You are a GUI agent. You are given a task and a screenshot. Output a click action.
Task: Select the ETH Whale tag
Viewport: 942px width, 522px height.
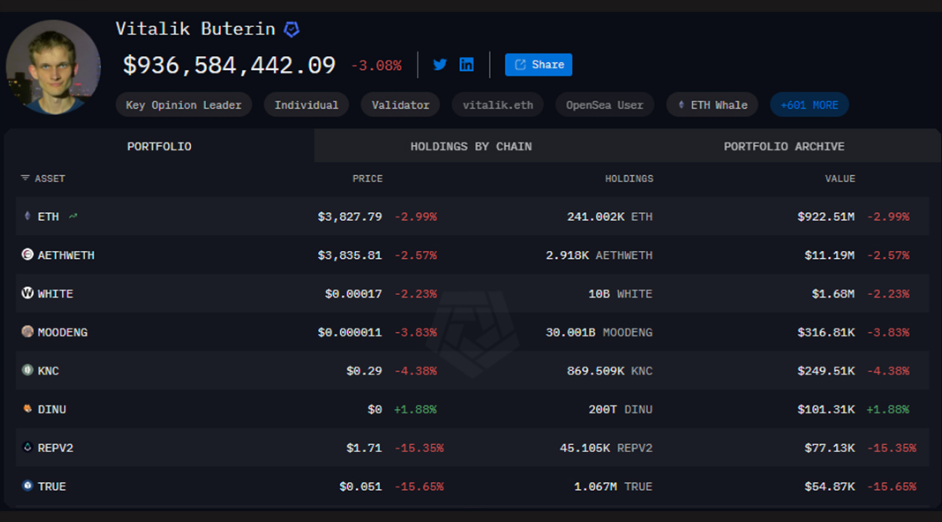(x=713, y=105)
